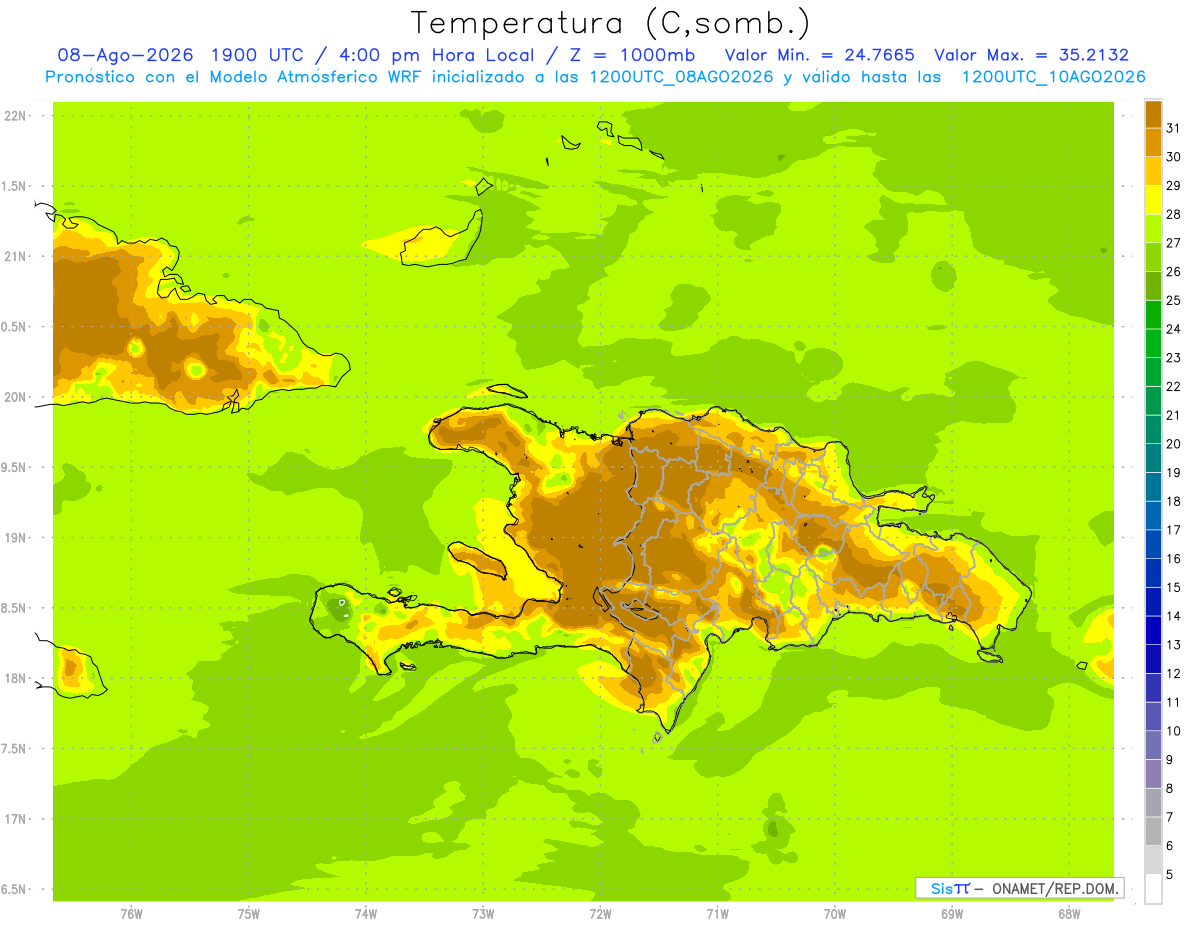This screenshot has width=1200, height=927.
Task: Click yellow swatch between legend 28 and 29
Action: tap(1153, 199)
